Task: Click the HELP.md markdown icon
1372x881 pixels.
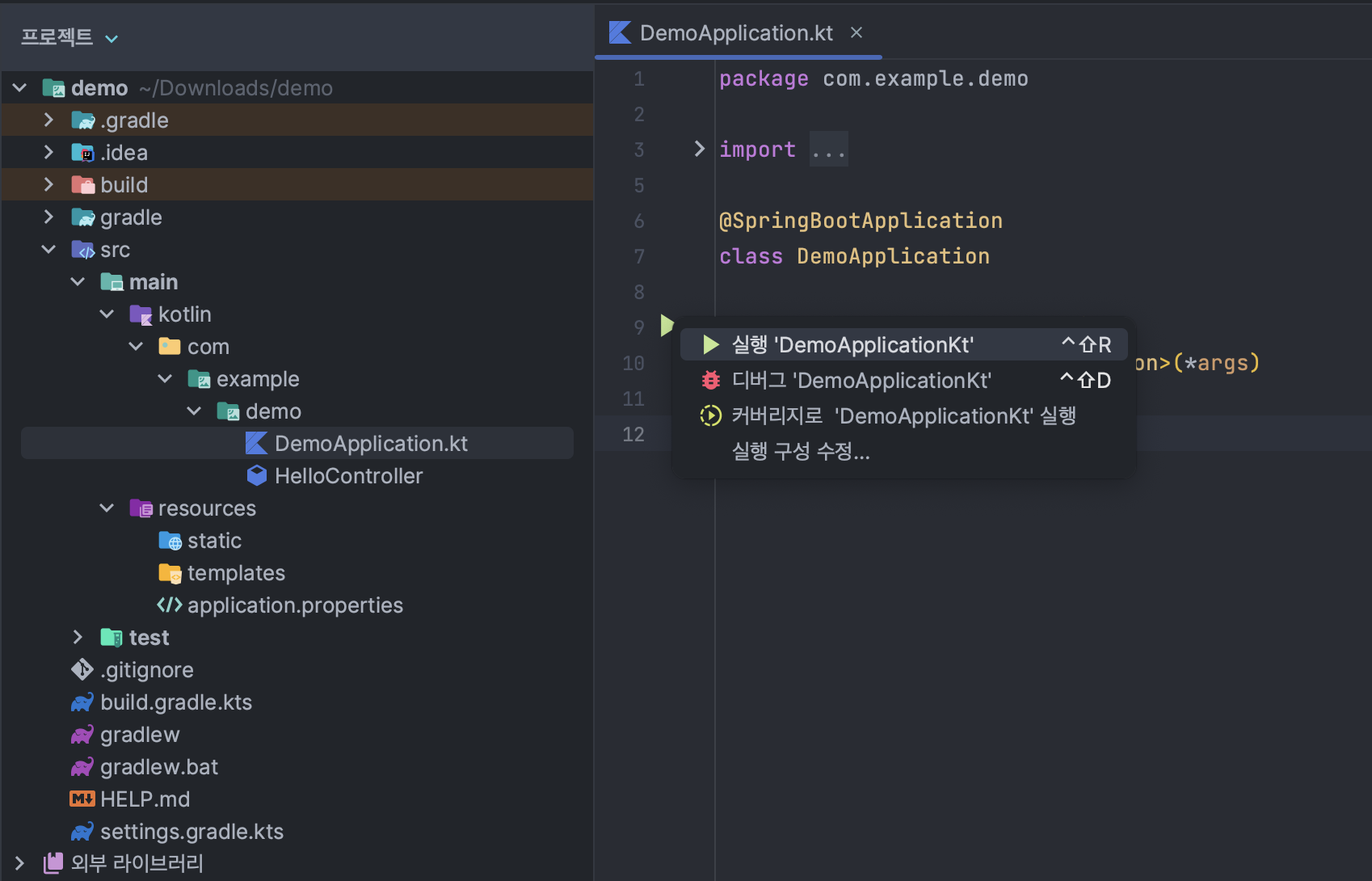Action: tap(82, 799)
